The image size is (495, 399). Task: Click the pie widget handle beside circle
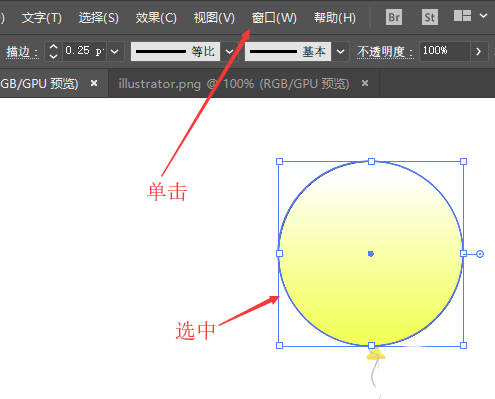[x=480, y=254]
